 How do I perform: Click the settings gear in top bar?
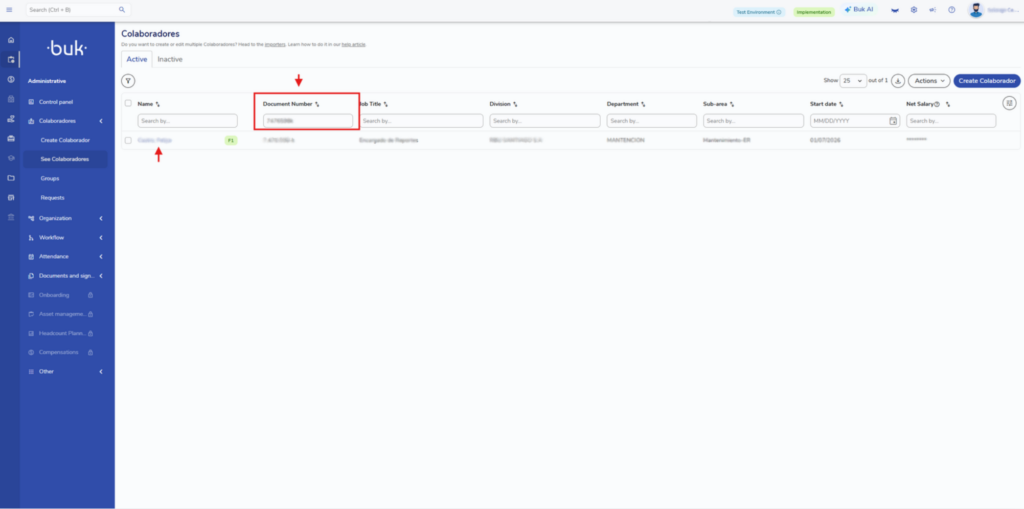pos(914,10)
